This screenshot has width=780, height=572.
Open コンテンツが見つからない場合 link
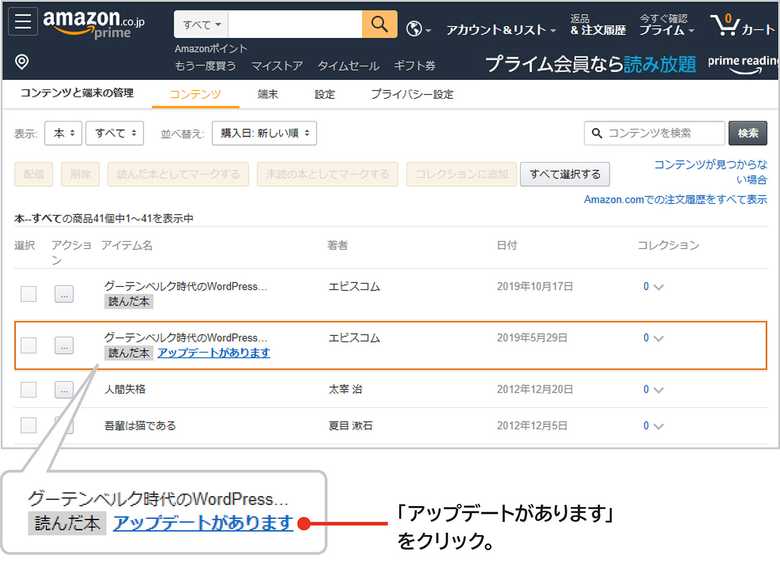click(x=710, y=172)
